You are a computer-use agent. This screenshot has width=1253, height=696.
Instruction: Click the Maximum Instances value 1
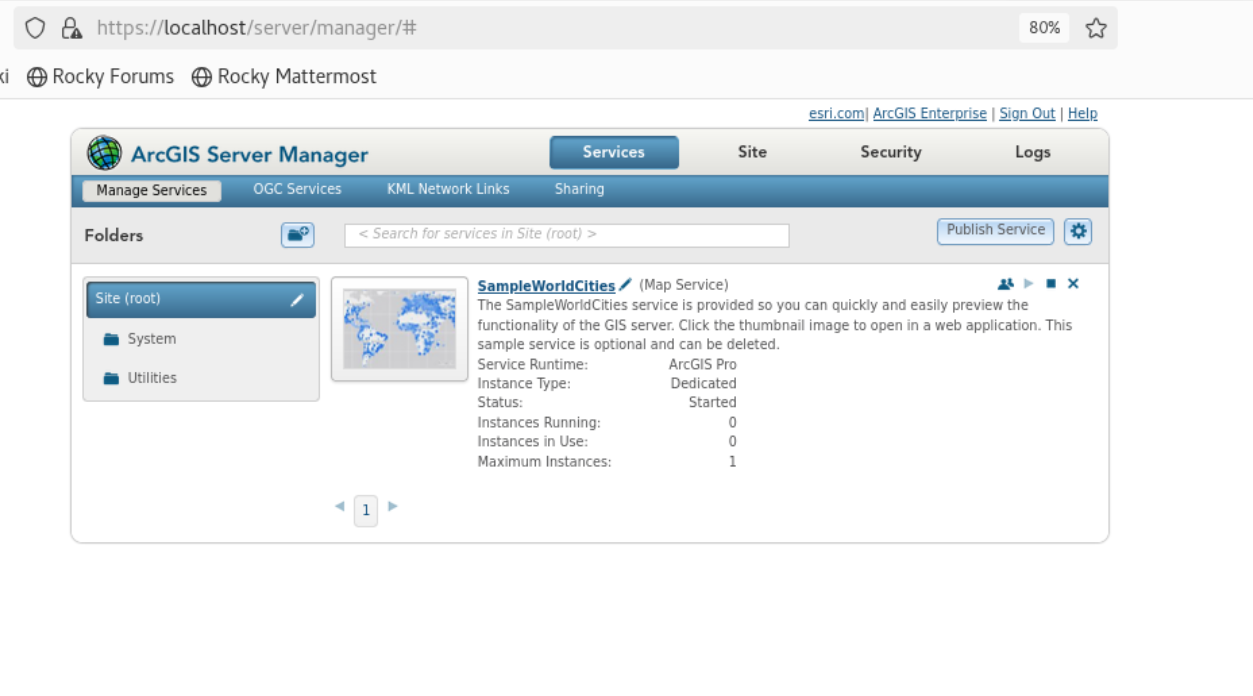point(733,461)
